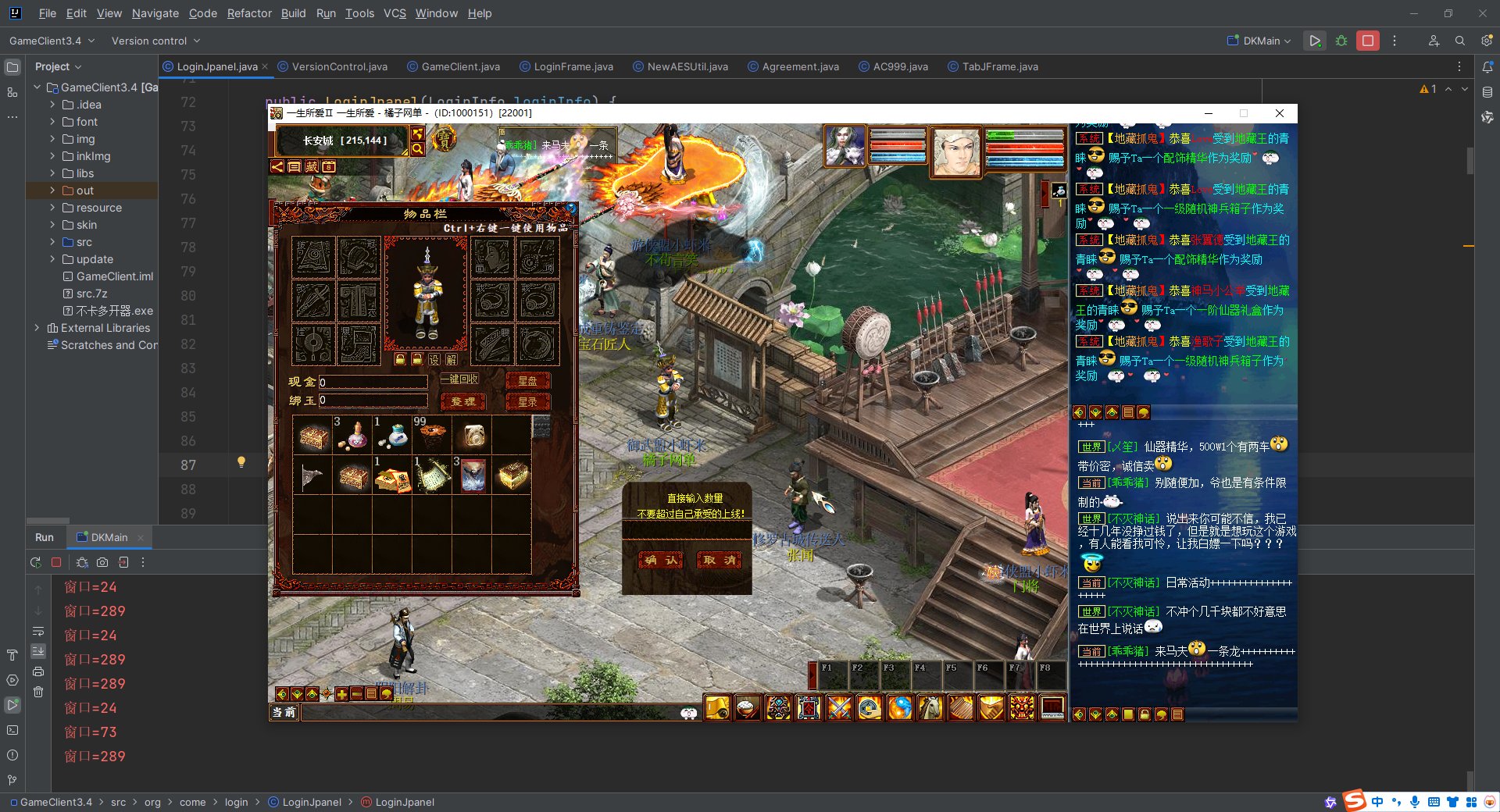Collapse the GameClient3.4 root project node
The image size is (1500, 812).
37,87
